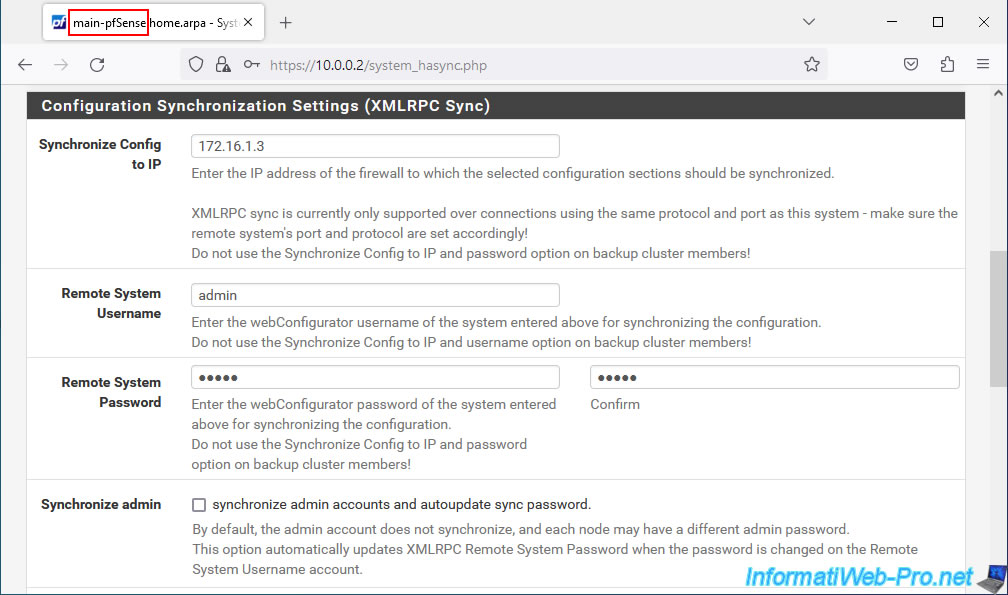Click the password Confirm field

click(775, 377)
